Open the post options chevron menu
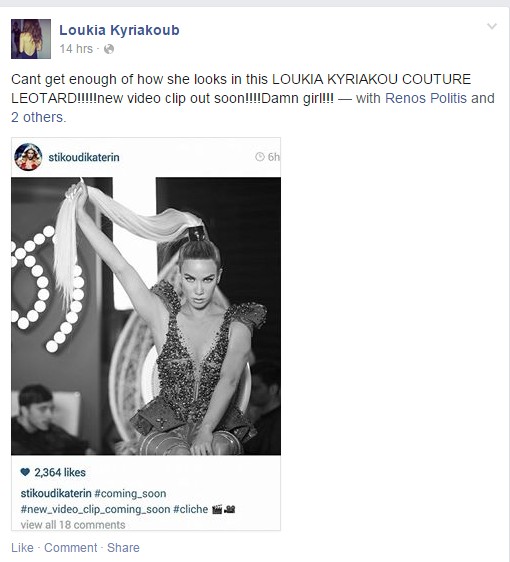 (x=492, y=26)
